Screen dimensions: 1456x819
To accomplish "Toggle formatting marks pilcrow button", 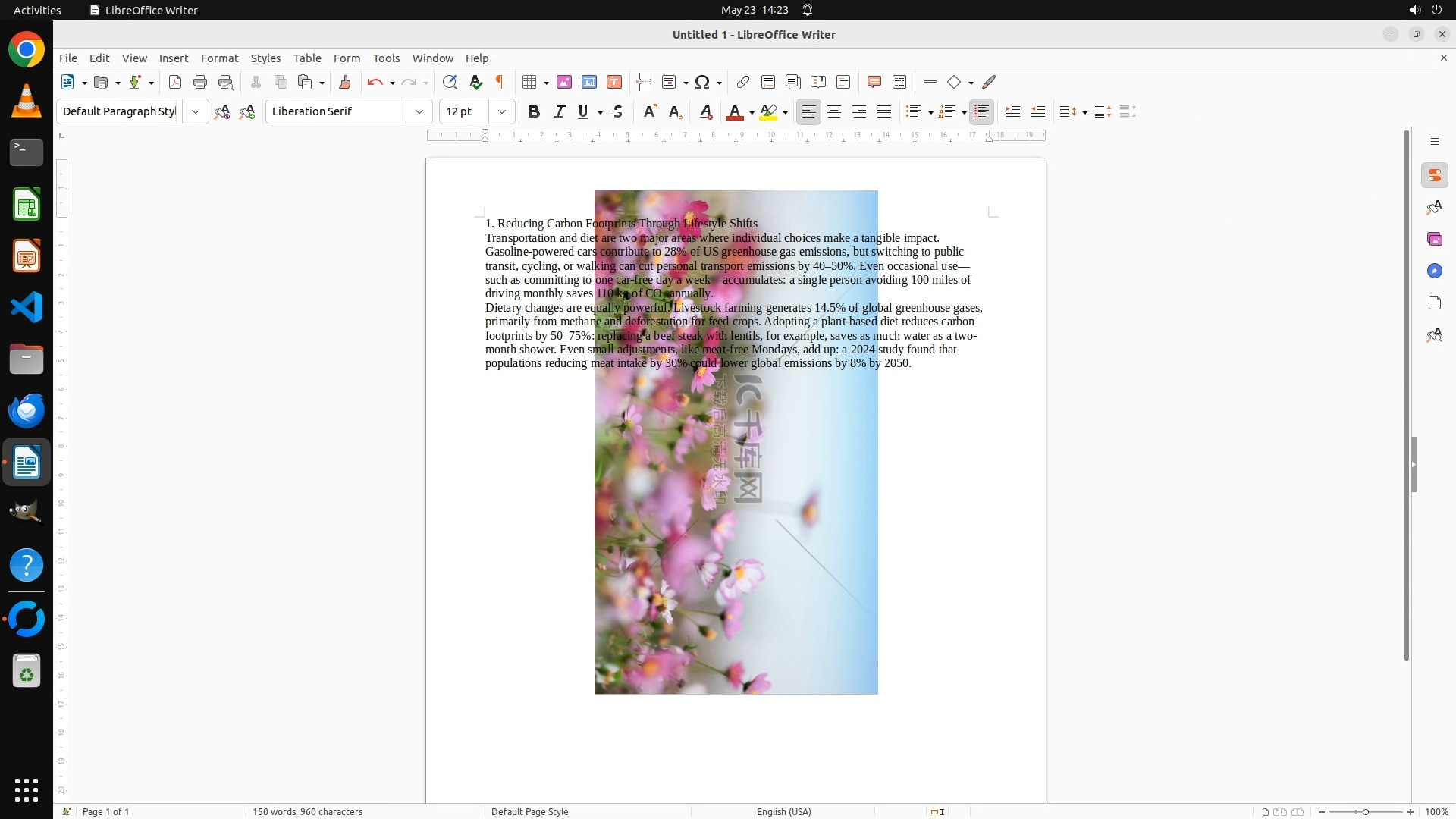I will pos(500,82).
